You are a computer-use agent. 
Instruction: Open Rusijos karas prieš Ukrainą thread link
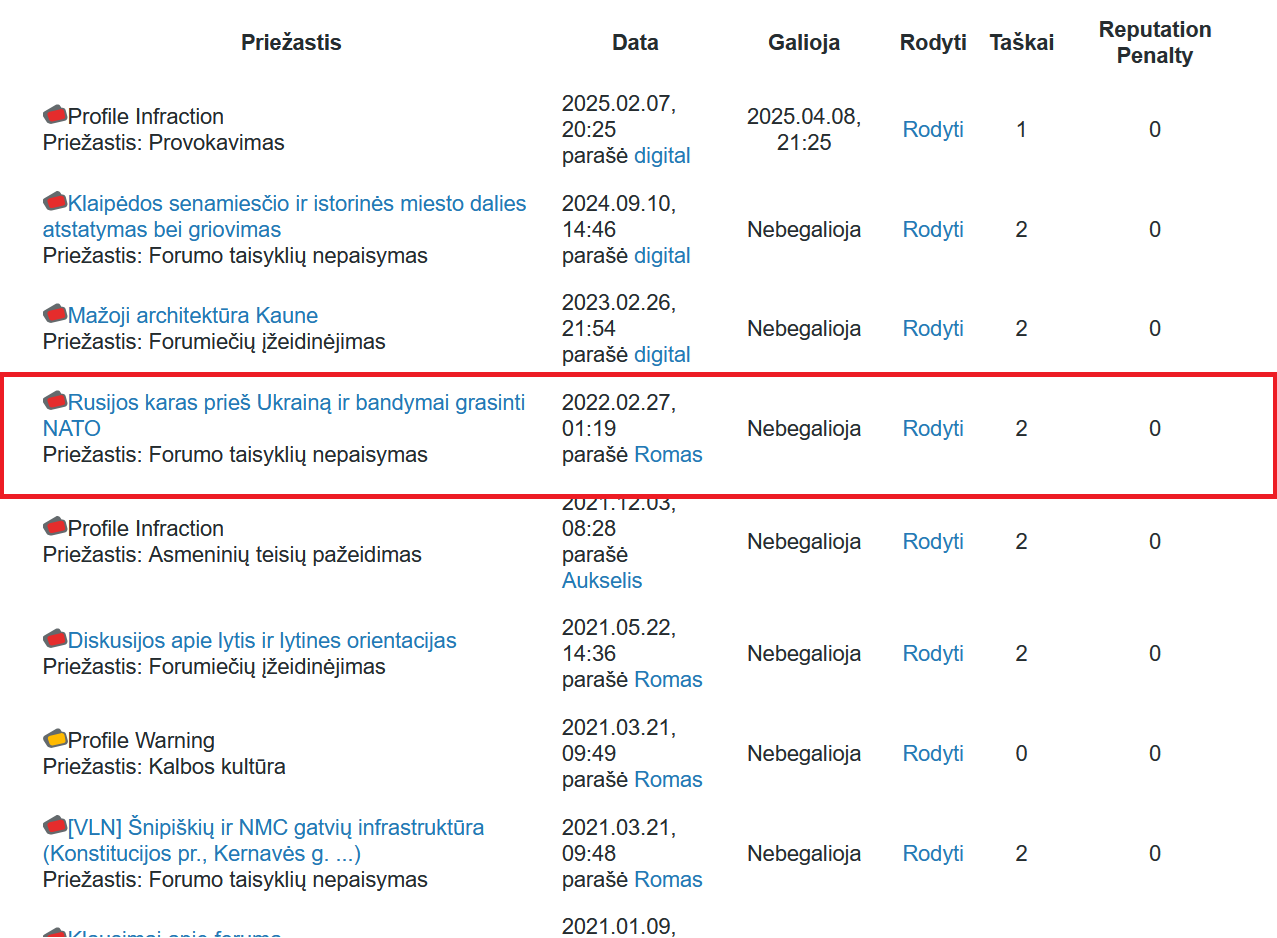[296, 403]
